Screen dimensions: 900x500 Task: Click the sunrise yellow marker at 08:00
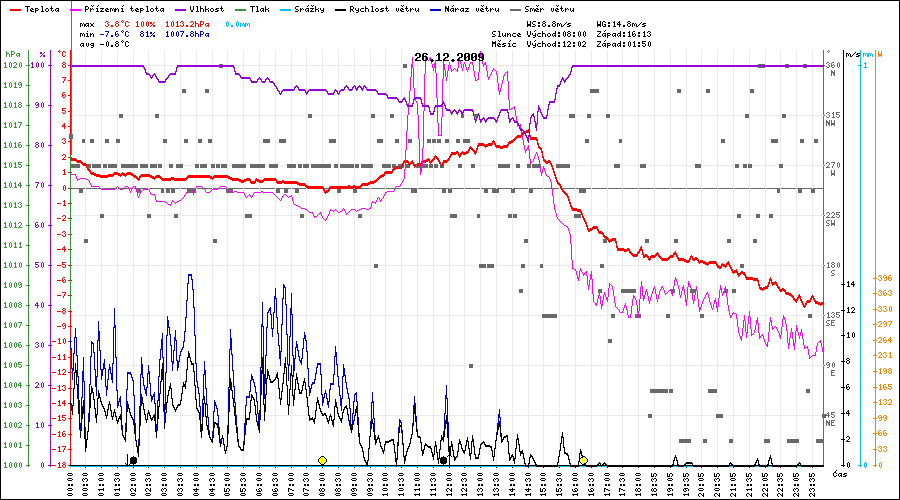pyautogui.click(x=322, y=460)
